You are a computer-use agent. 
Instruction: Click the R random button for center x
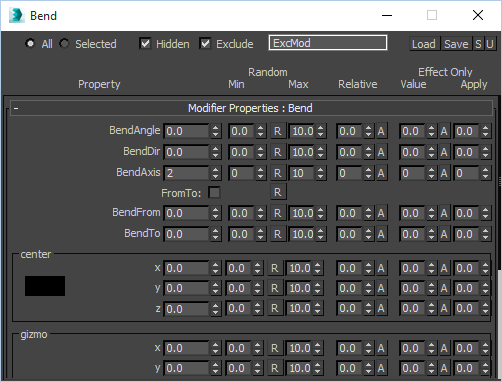[275, 268]
